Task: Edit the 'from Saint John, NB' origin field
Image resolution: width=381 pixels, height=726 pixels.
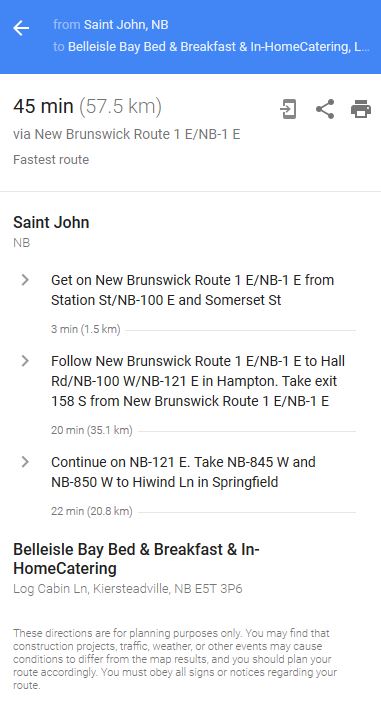Action: click(111, 25)
